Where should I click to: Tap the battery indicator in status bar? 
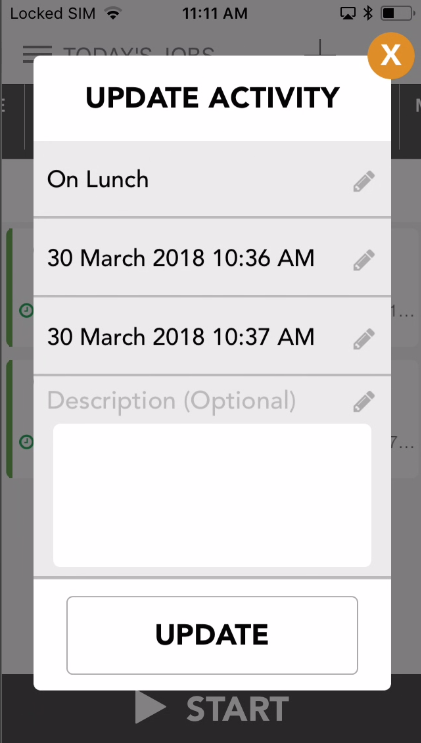[x=398, y=13]
